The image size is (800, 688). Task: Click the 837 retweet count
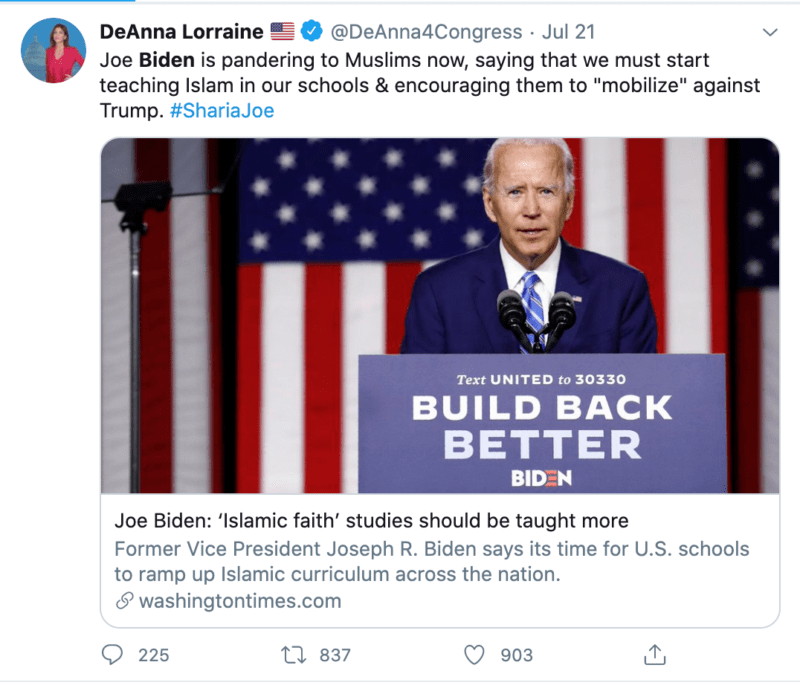click(335, 655)
